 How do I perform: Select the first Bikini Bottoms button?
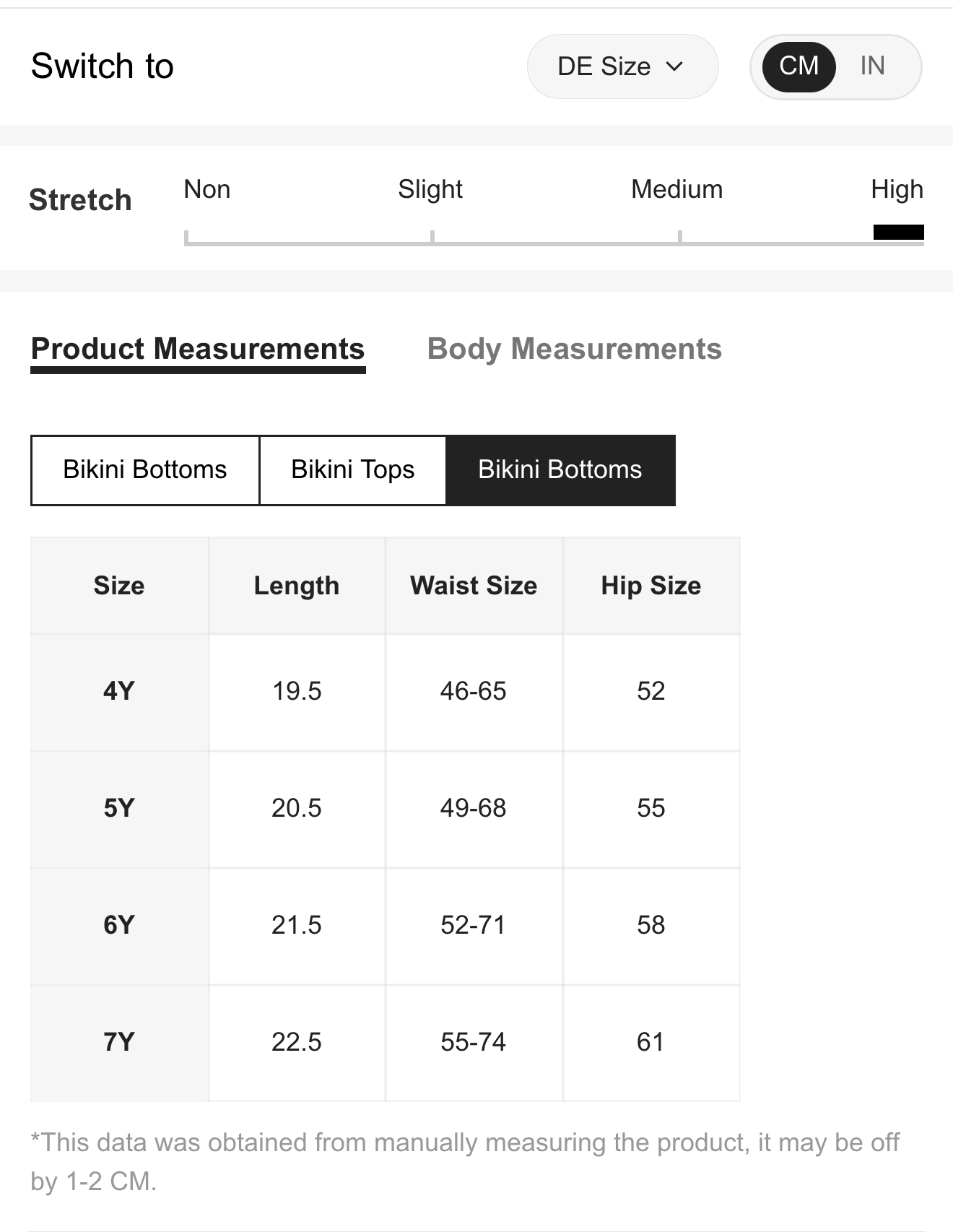(x=145, y=470)
